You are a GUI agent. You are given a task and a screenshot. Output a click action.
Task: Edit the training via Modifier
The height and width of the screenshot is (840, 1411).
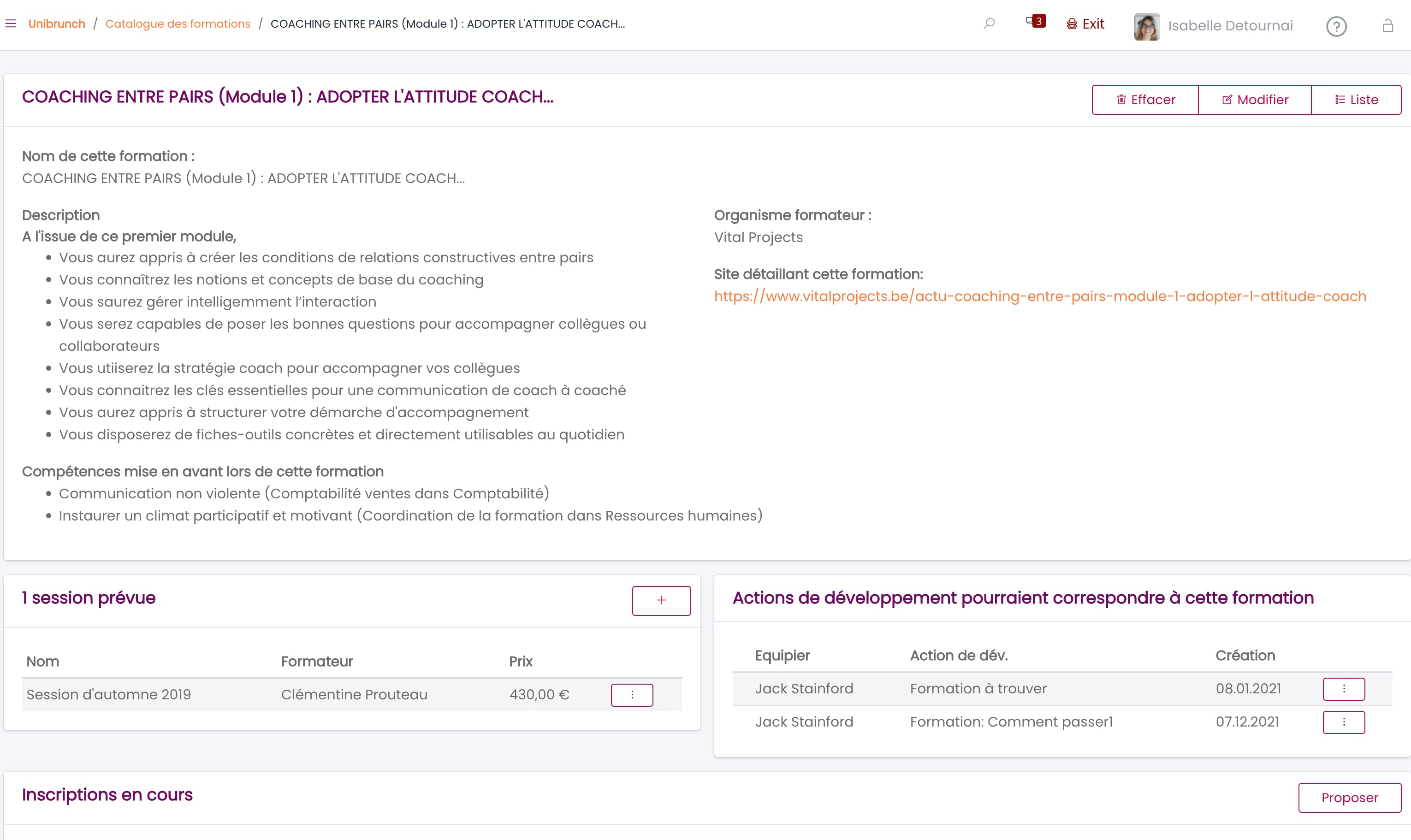tap(1254, 100)
